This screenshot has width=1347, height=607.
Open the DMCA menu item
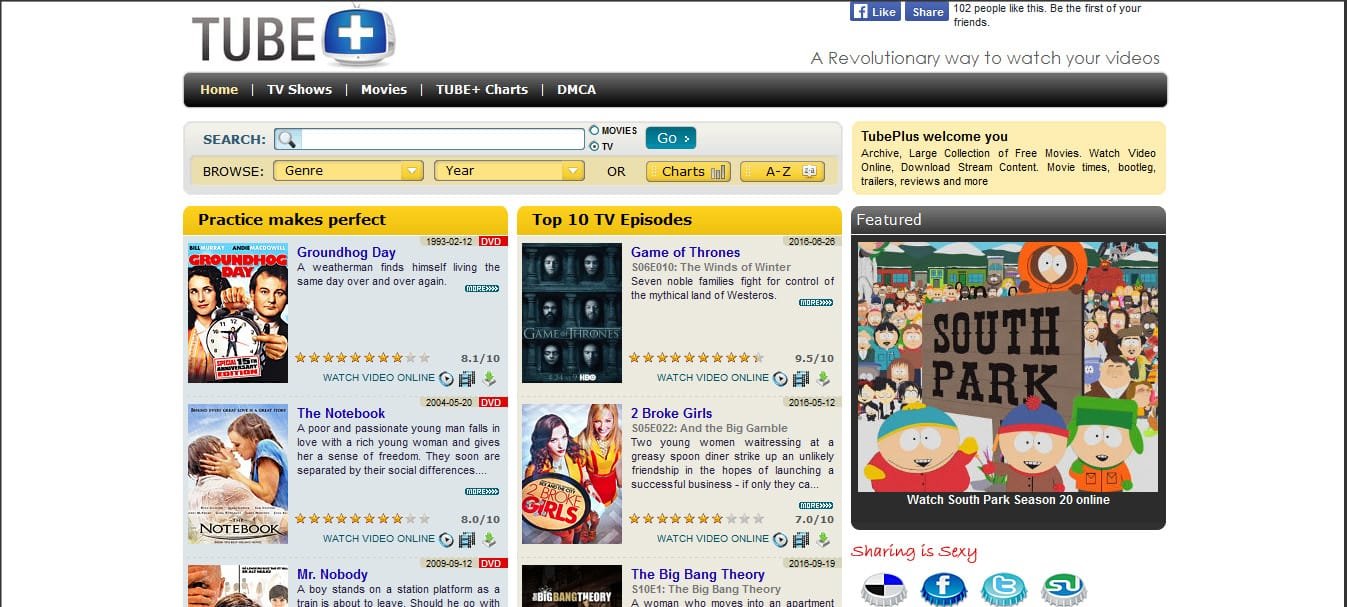click(x=576, y=89)
